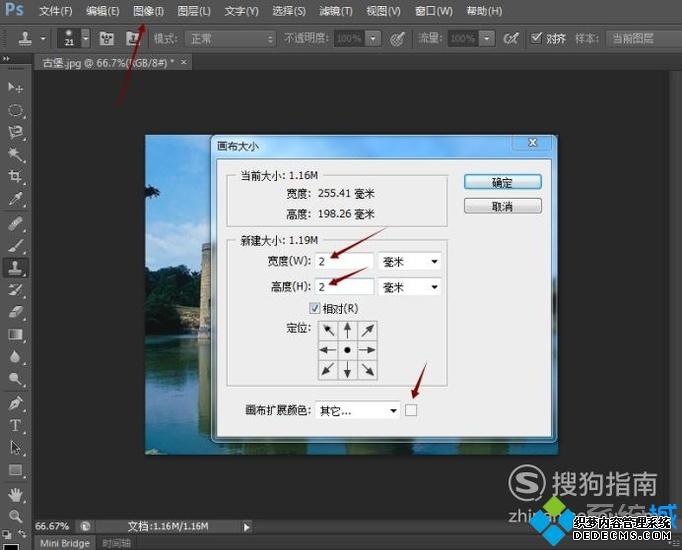Toggle the Aligned (对齐) checkbox
The image size is (682, 550).
536,38
